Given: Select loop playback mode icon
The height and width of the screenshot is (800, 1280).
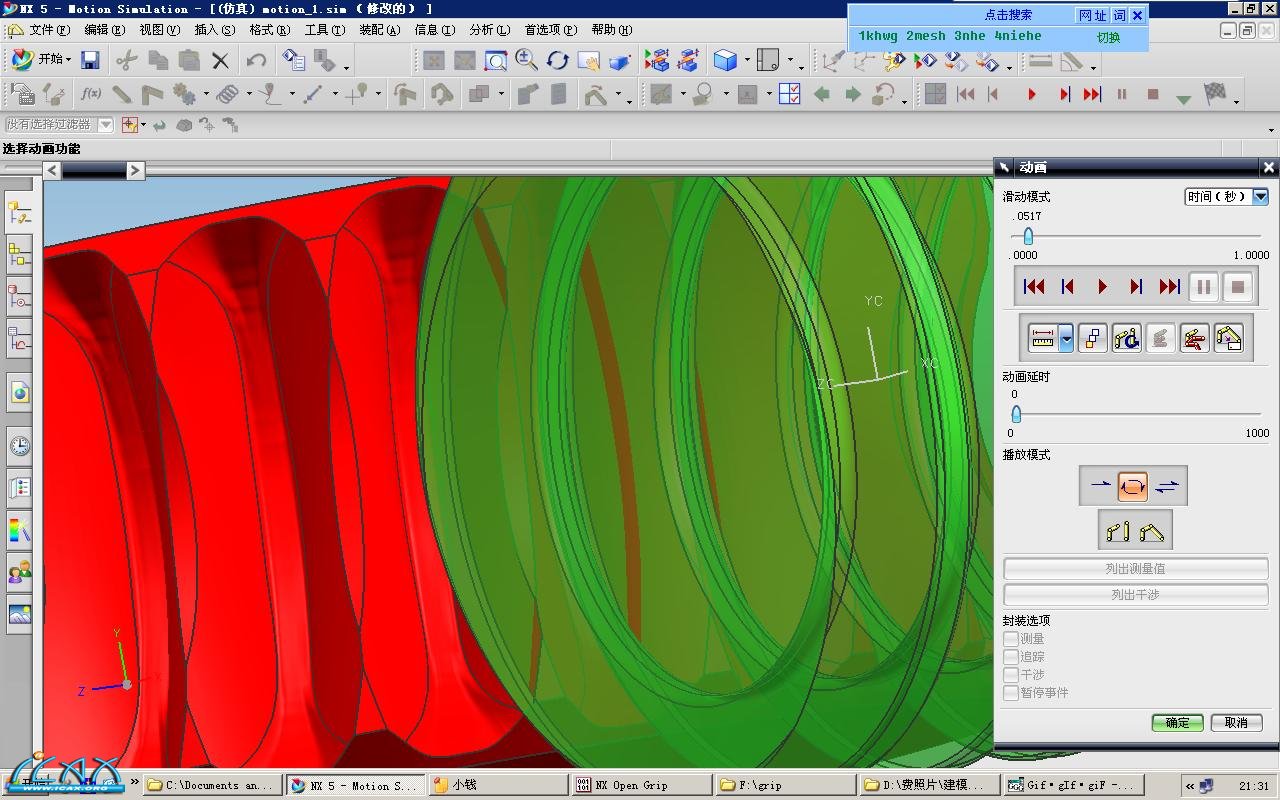Looking at the screenshot, I should pyautogui.click(x=1133, y=486).
